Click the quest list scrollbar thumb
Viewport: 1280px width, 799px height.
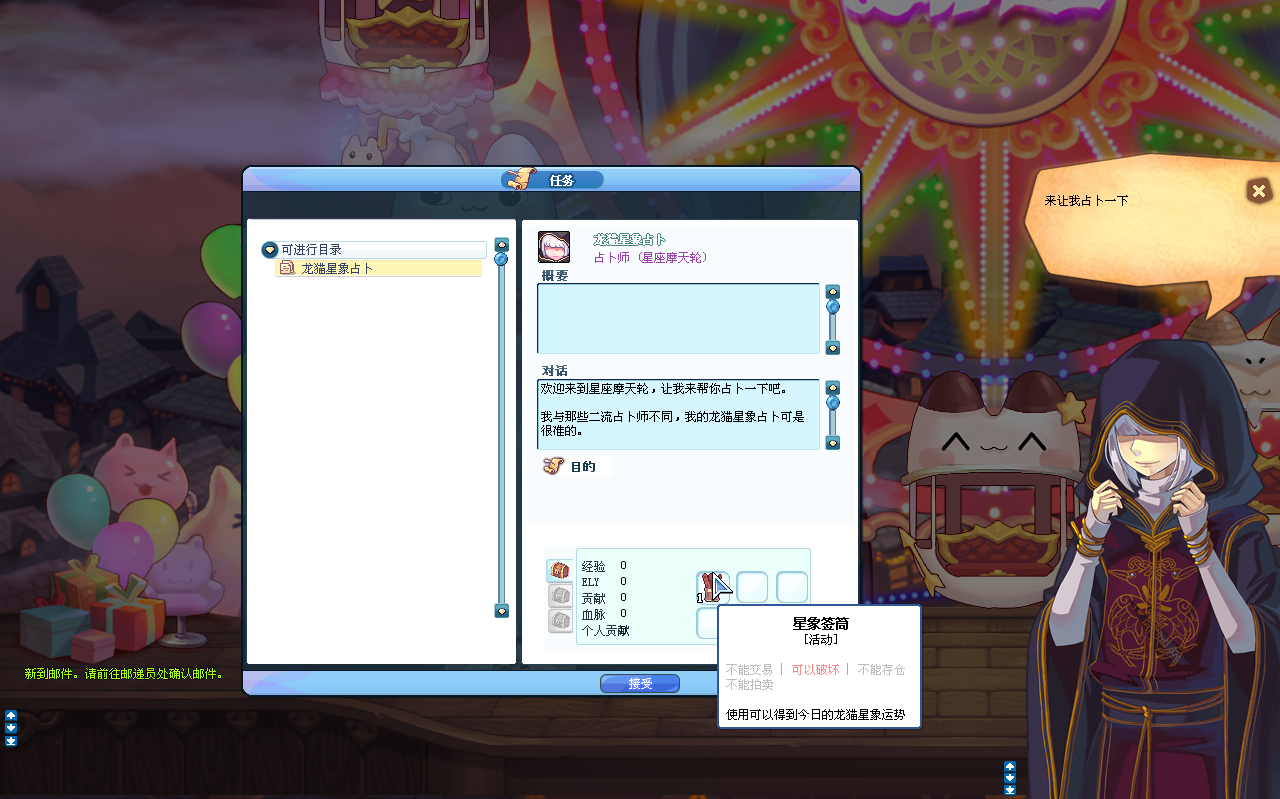pyautogui.click(x=502, y=259)
